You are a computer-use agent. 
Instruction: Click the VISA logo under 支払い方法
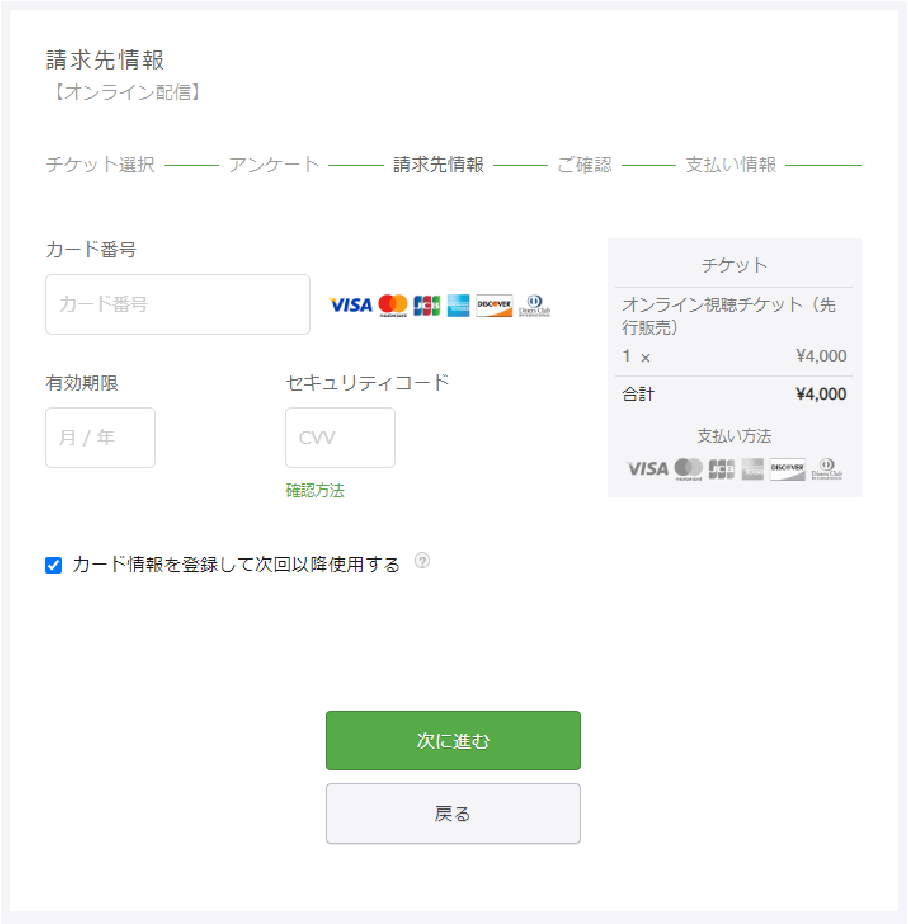point(647,468)
